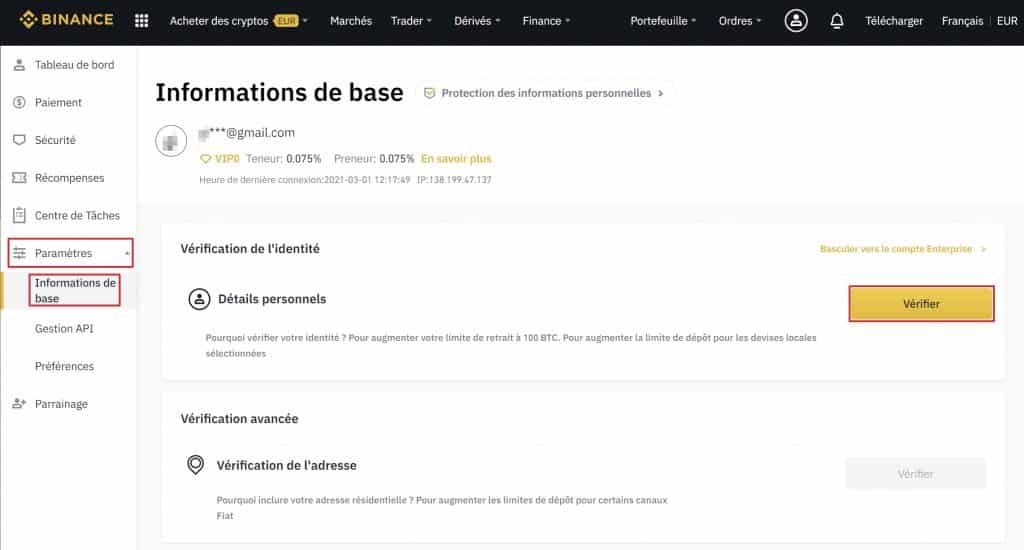Image resolution: width=1024 pixels, height=550 pixels.
Task: Click the Vérification de l'adresse location pin icon
Action: point(195,465)
